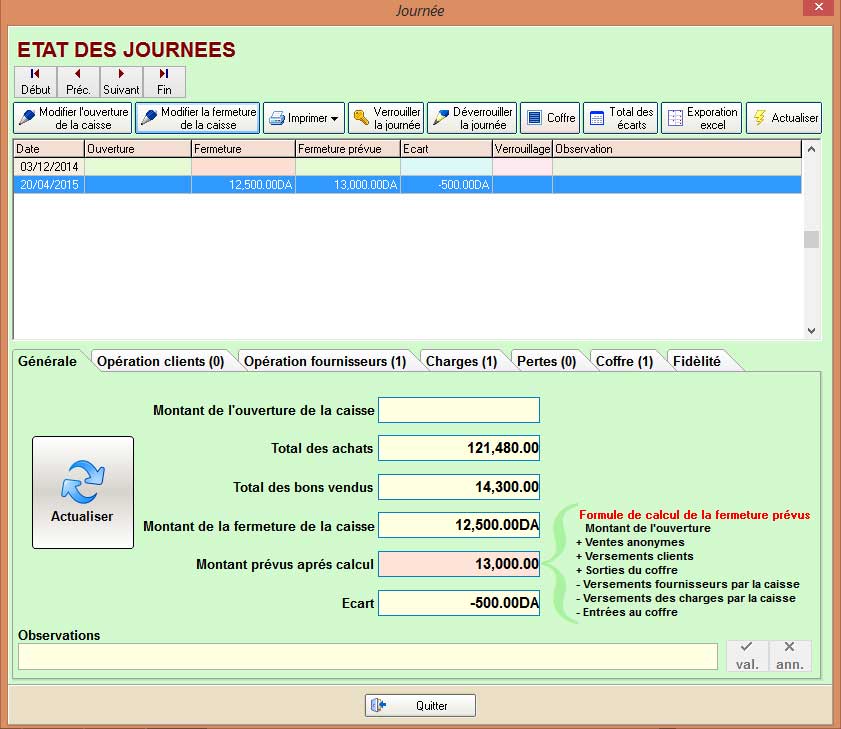The width and height of the screenshot is (841, 729).
Task: Sort by the Date column header
Action: tap(49, 149)
